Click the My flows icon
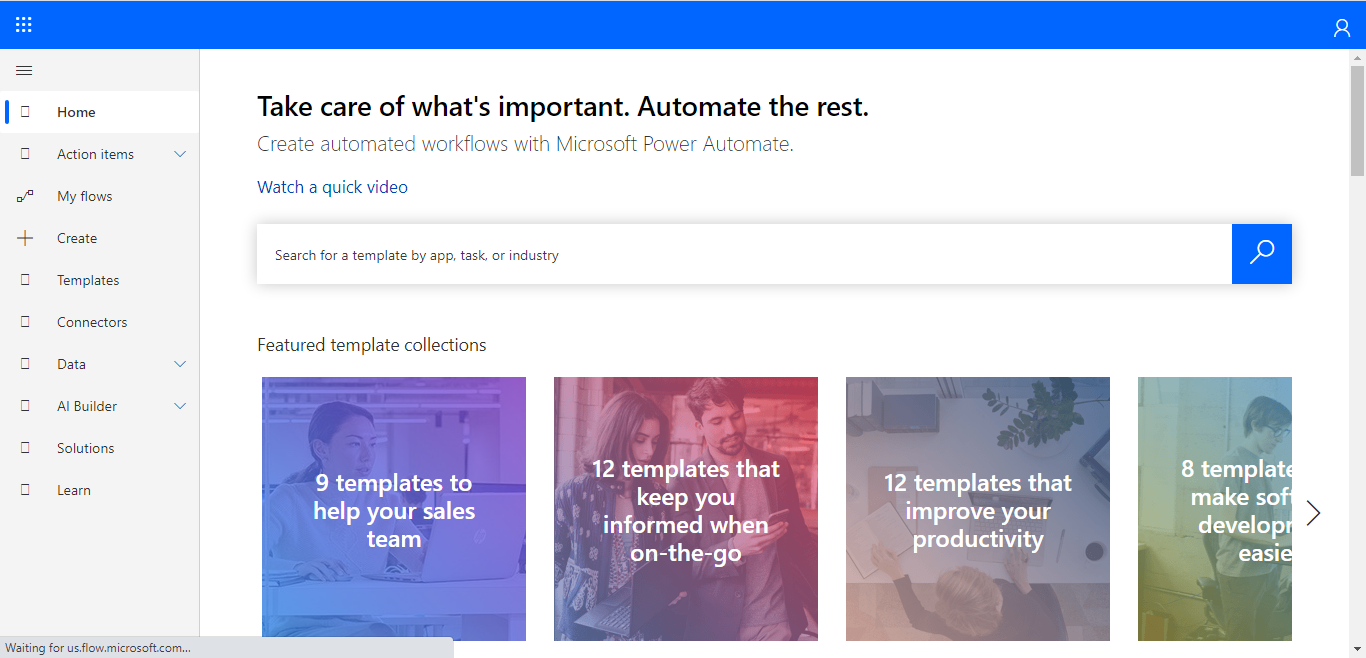 pyautogui.click(x=25, y=197)
